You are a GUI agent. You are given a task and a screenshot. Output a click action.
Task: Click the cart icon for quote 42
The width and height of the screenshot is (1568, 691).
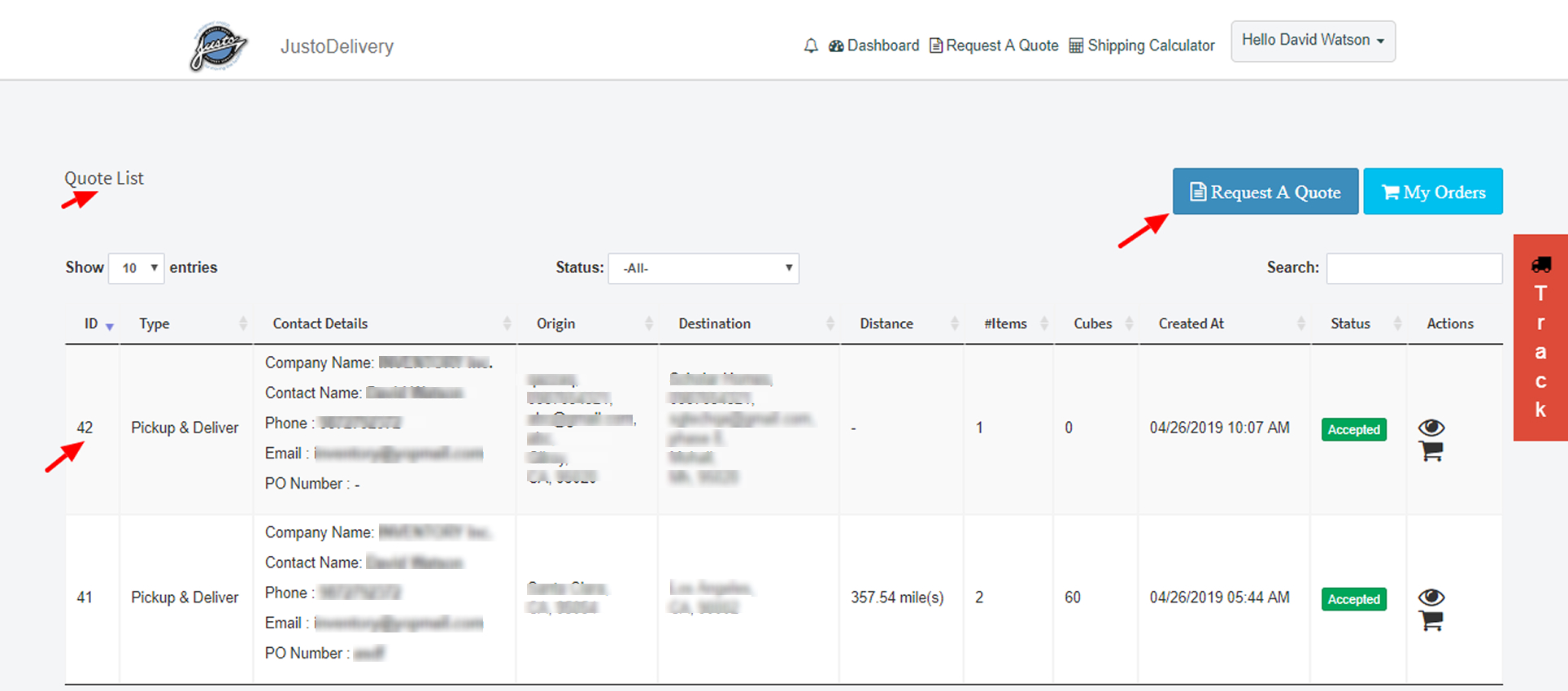[x=1431, y=451]
